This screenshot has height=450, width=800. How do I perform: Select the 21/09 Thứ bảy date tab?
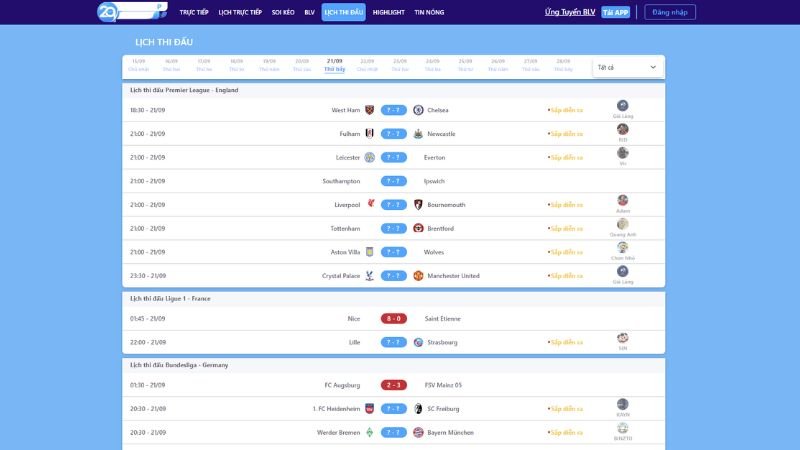335,65
